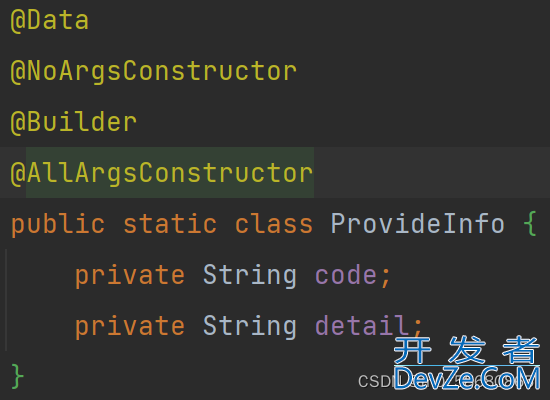Click the 'public' keyword
Viewport: 550px width, 400px height.
[58, 225]
